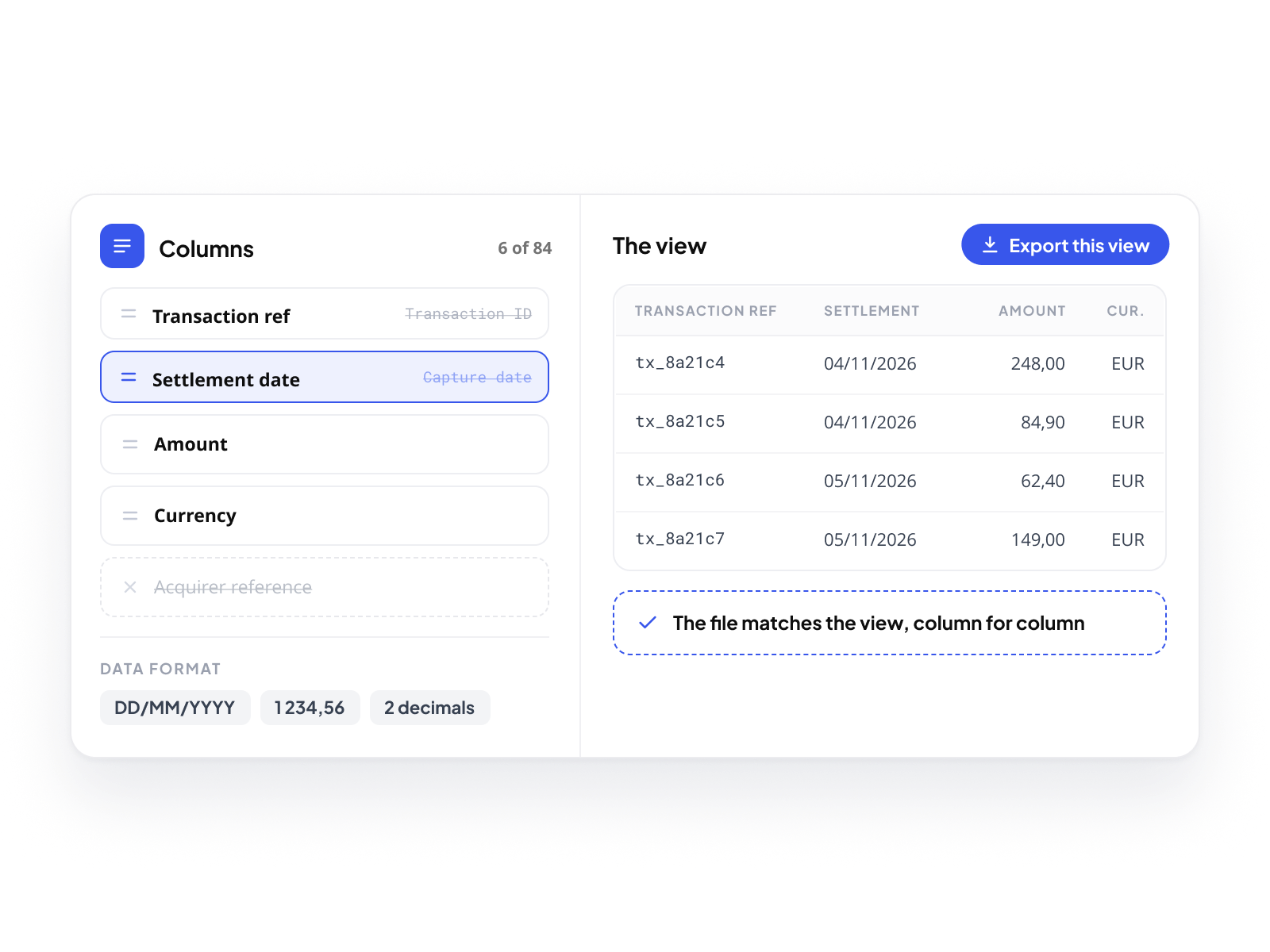Click the 05/11/2026 date in tx_8a21c6 row
This screenshot has height=952, width=1270.
pos(870,481)
